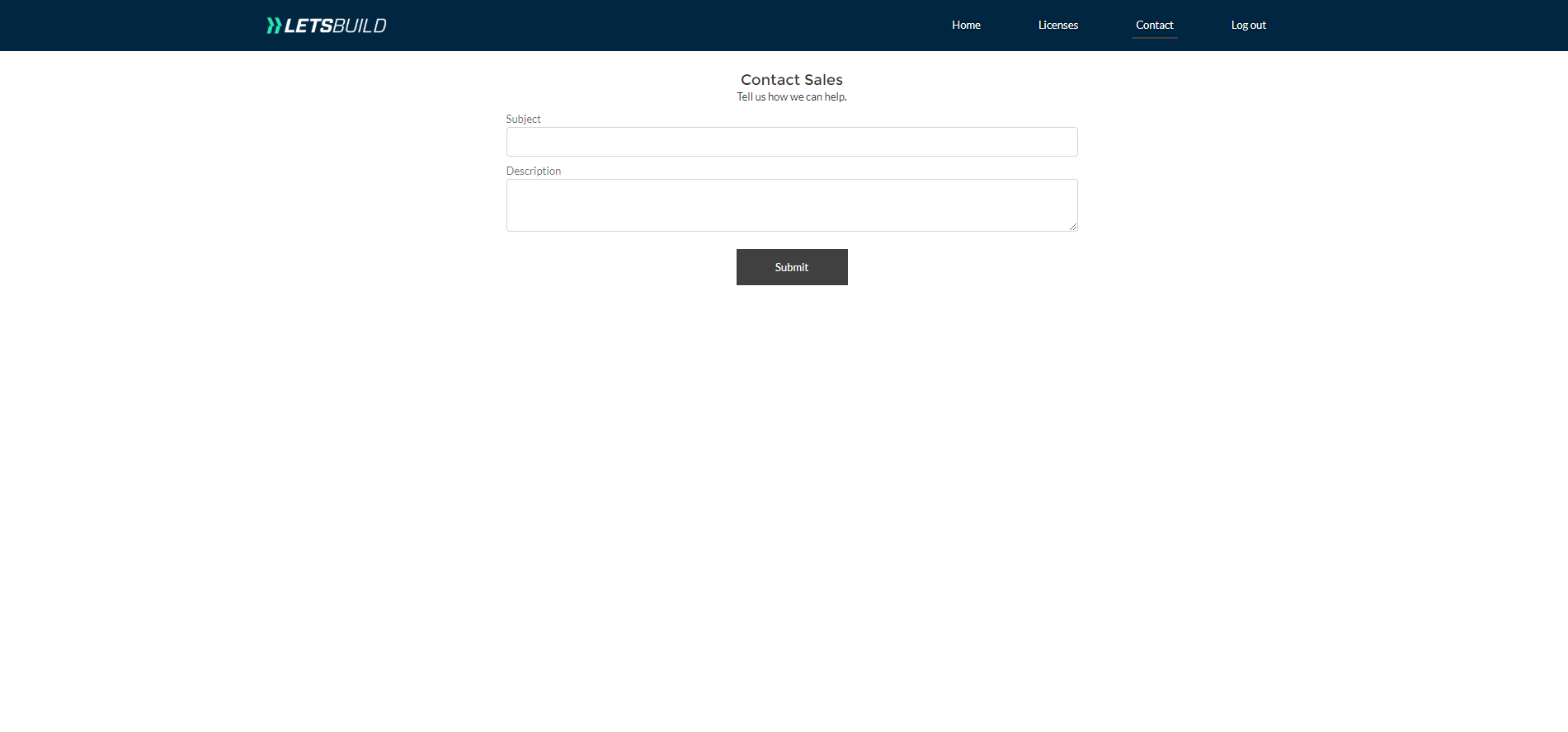Click the "Description" field label
The height and width of the screenshot is (732, 1568).
click(x=533, y=171)
